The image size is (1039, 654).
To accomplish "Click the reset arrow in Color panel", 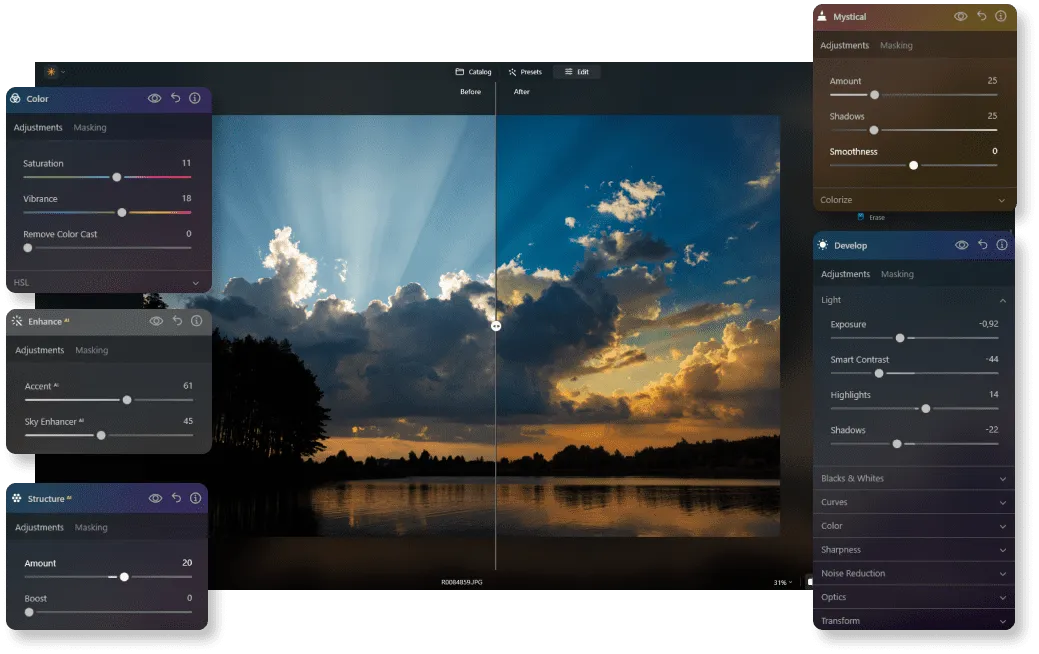I will pos(175,98).
